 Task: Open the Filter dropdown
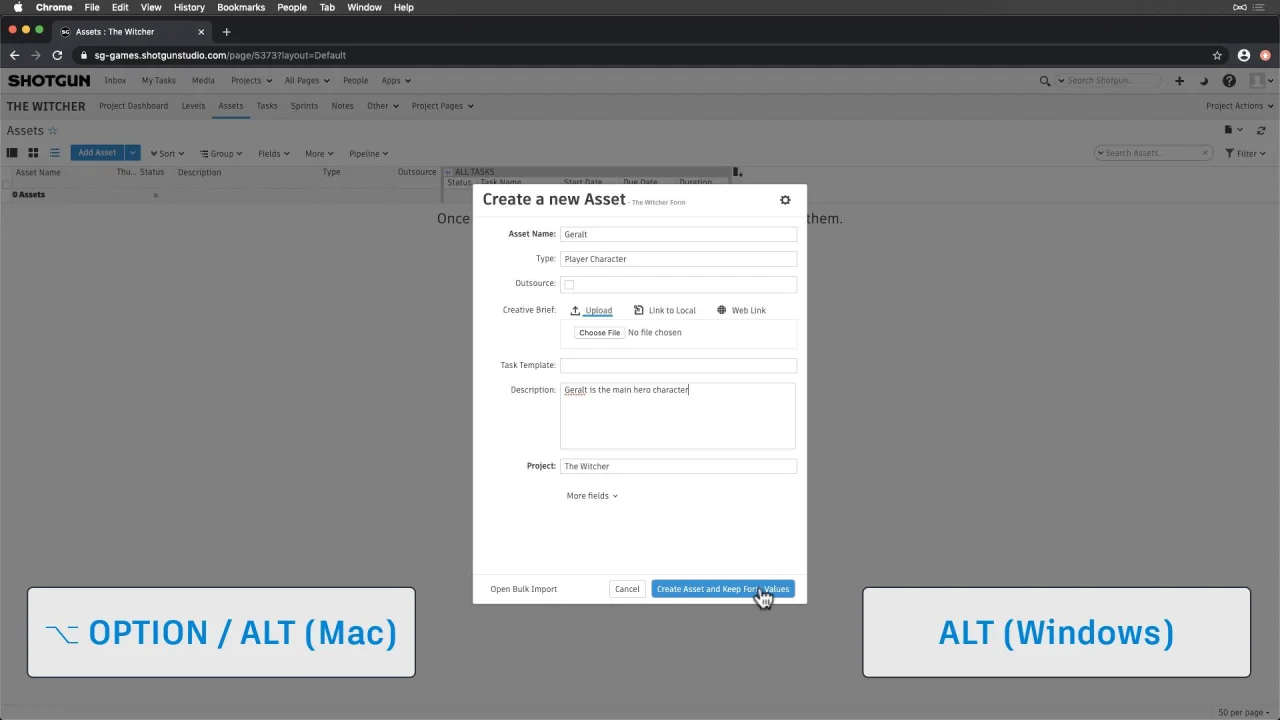point(1246,154)
